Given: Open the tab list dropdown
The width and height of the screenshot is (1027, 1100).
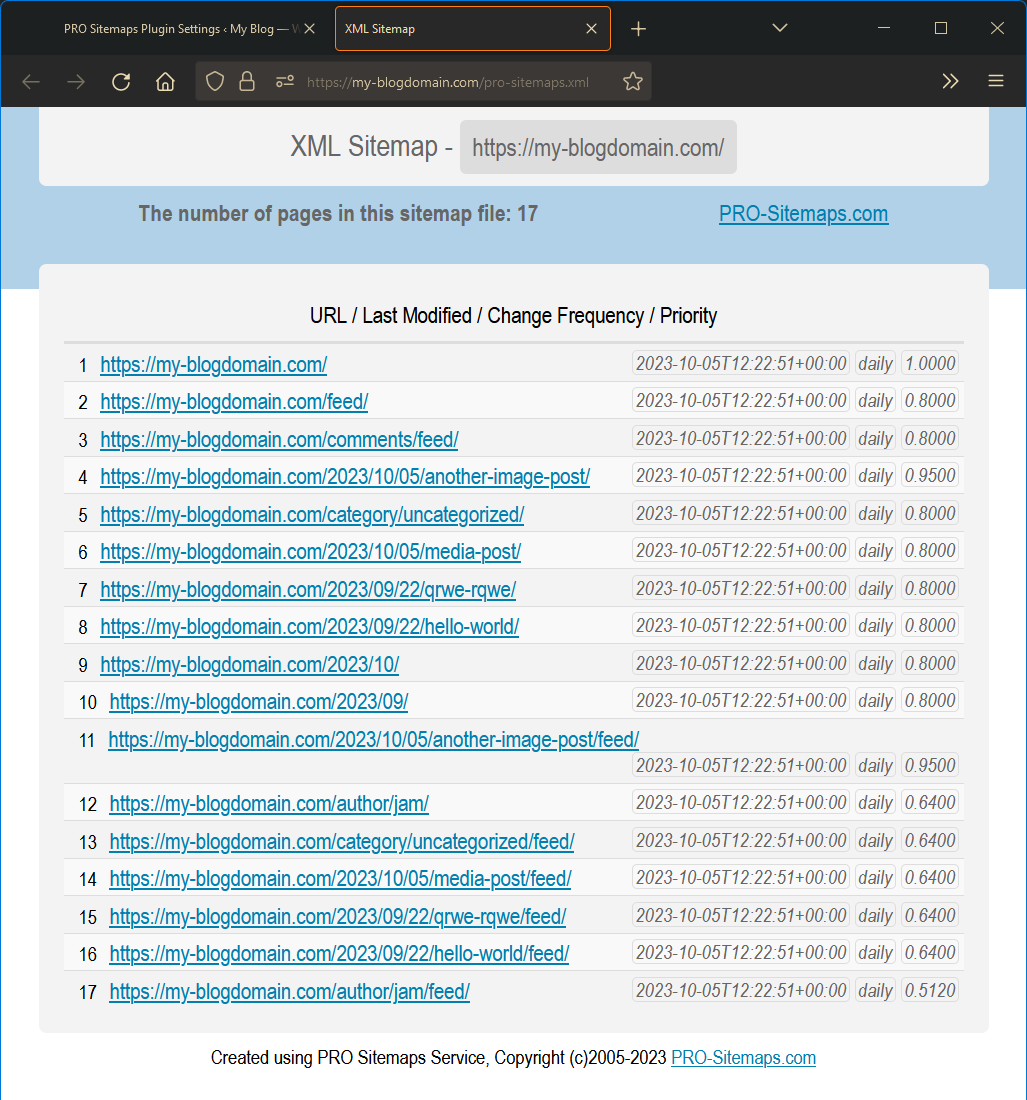Looking at the screenshot, I should 779,28.
